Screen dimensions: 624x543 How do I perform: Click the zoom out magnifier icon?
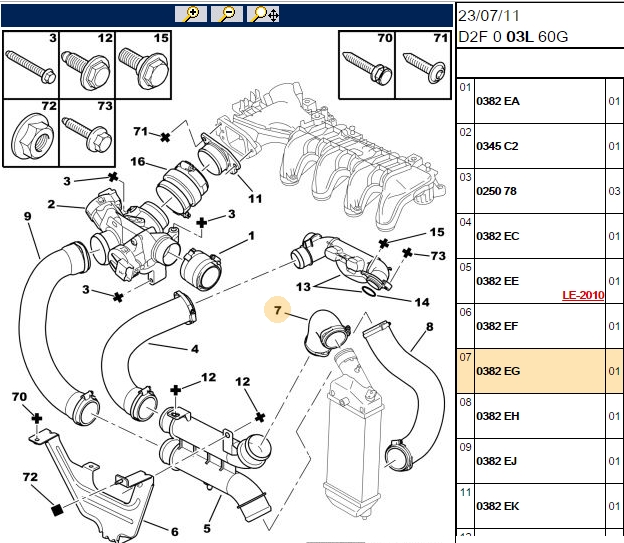point(226,14)
